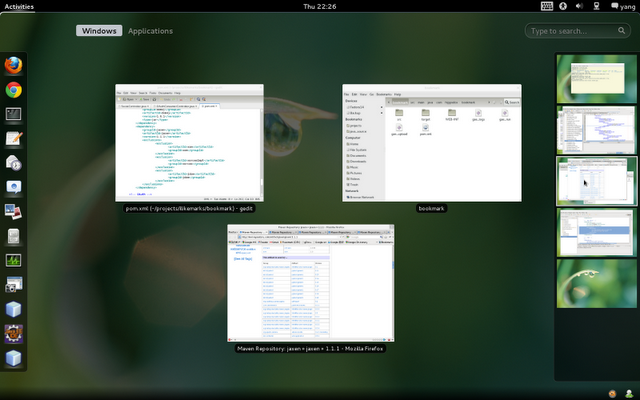Open the gedit notepad-and-pencil dash icon
This screenshot has width=640, height=400.
point(13,138)
